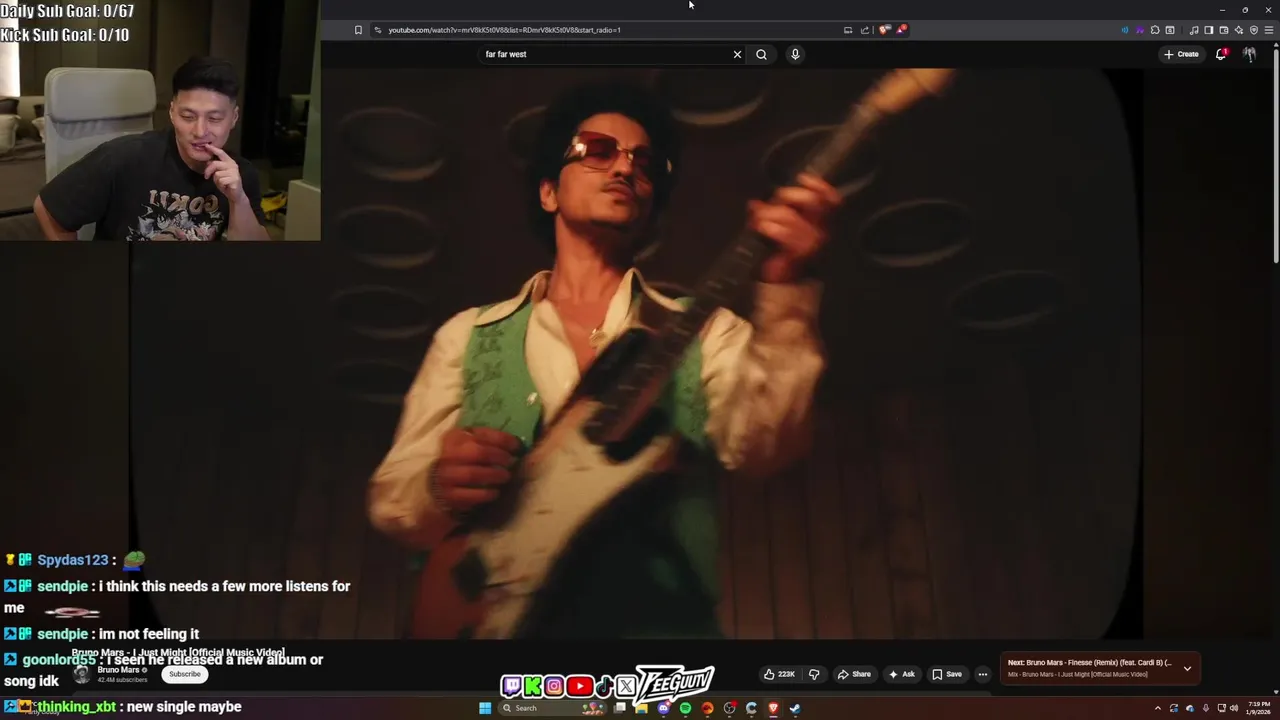Start voice search with the microphone icon
Image resolution: width=1280 pixels, height=720 pixels.
click(795, 54)
